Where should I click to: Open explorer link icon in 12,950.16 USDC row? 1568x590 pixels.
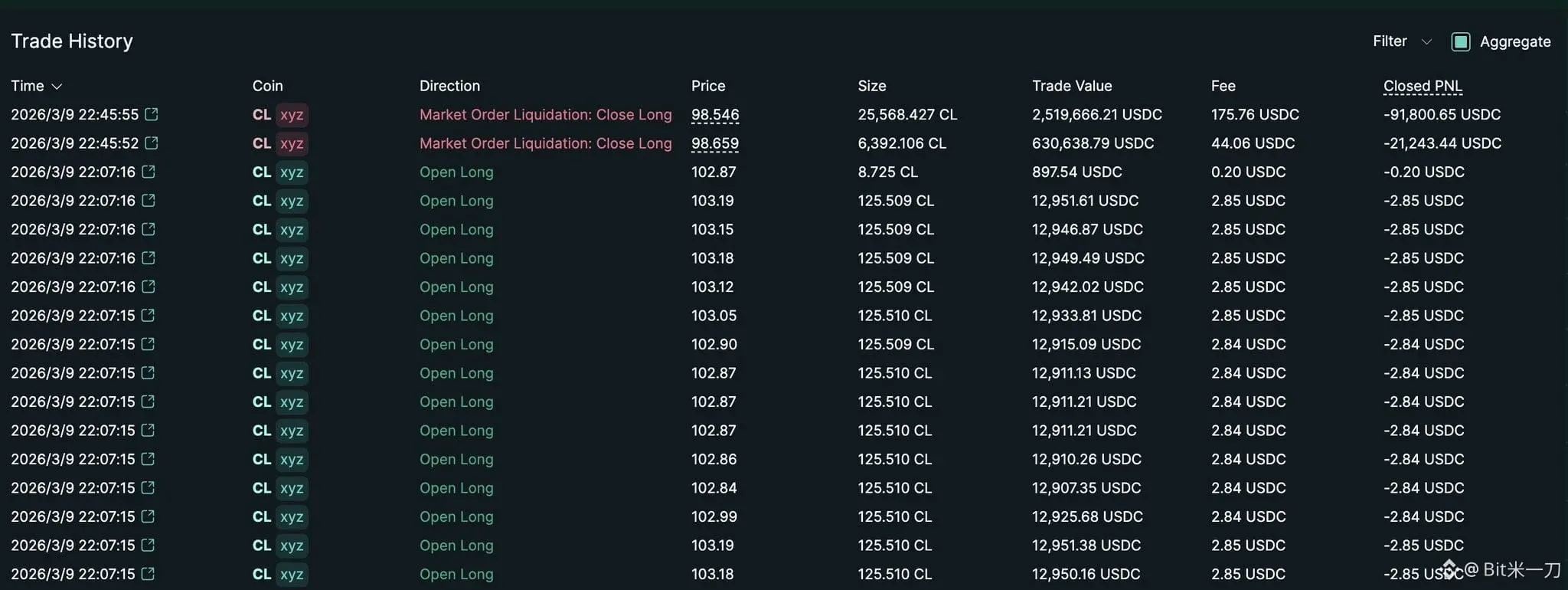point(148,574)
